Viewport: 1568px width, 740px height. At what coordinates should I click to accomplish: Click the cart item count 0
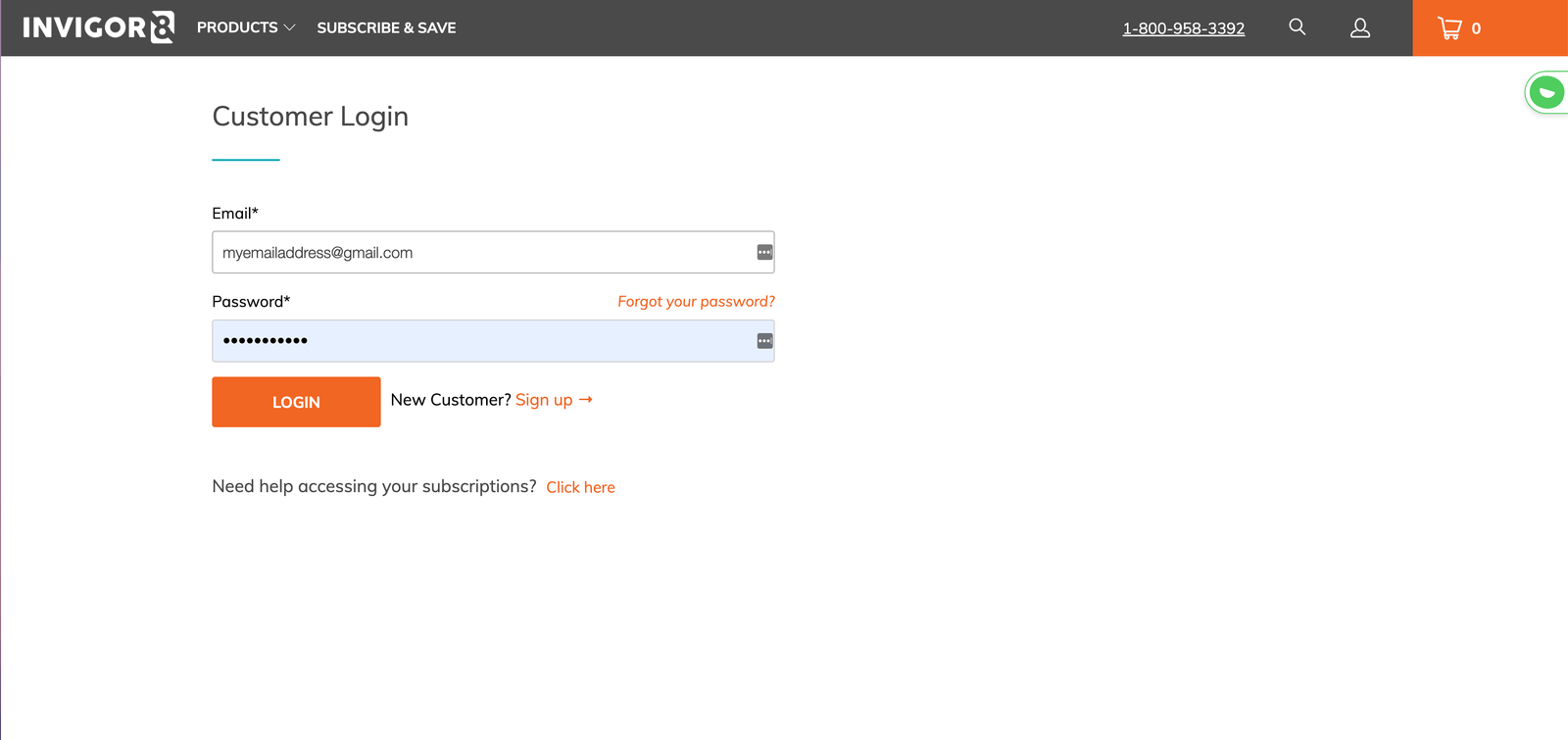1476,29
